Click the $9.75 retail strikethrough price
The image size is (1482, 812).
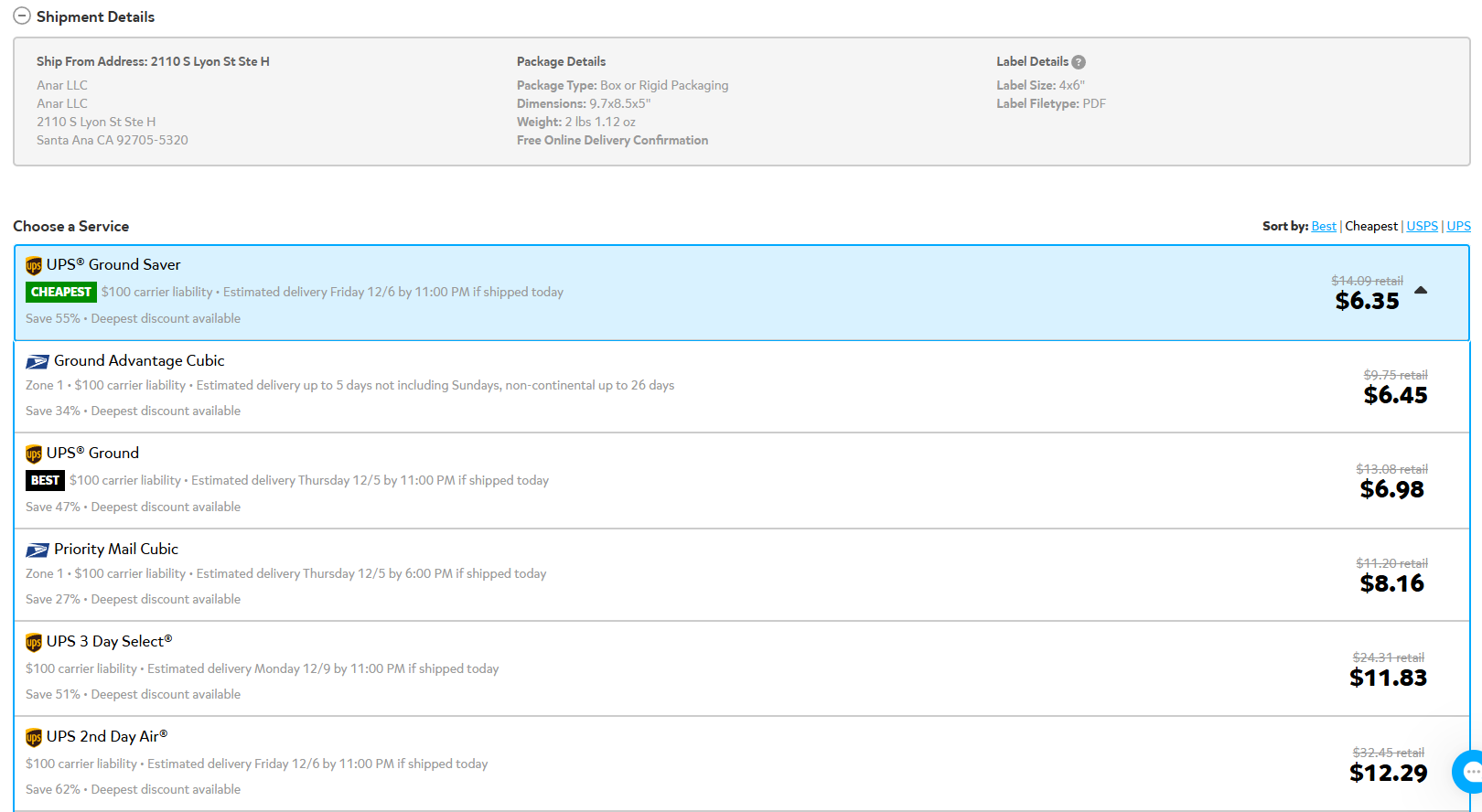(x=1395, y=375)
